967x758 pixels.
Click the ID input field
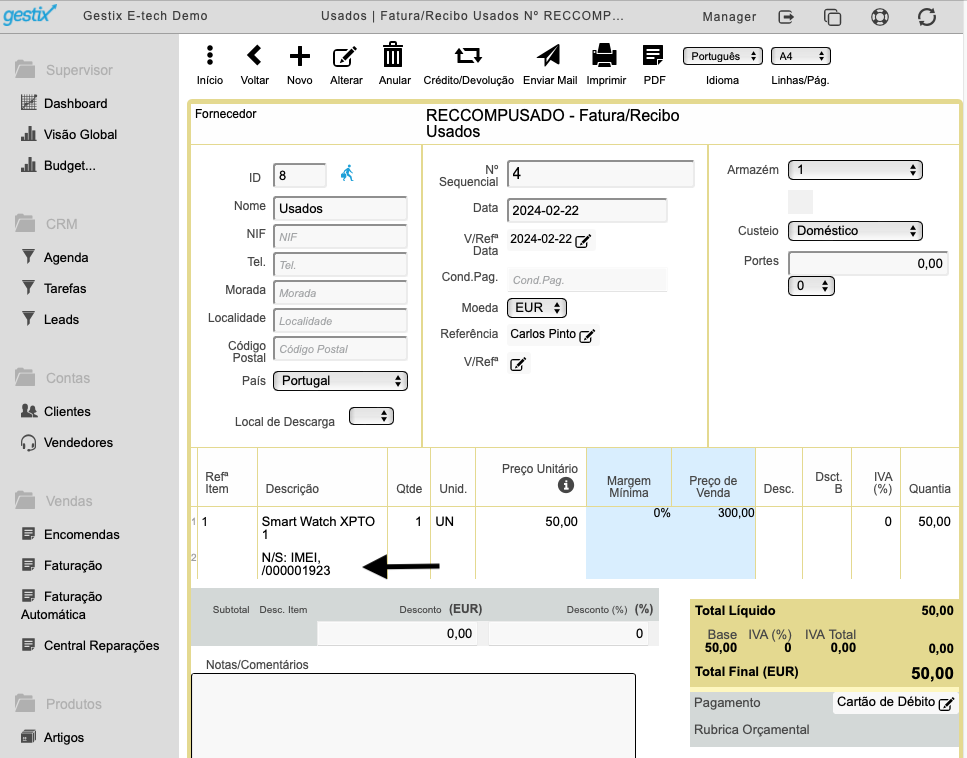[300, 176]
